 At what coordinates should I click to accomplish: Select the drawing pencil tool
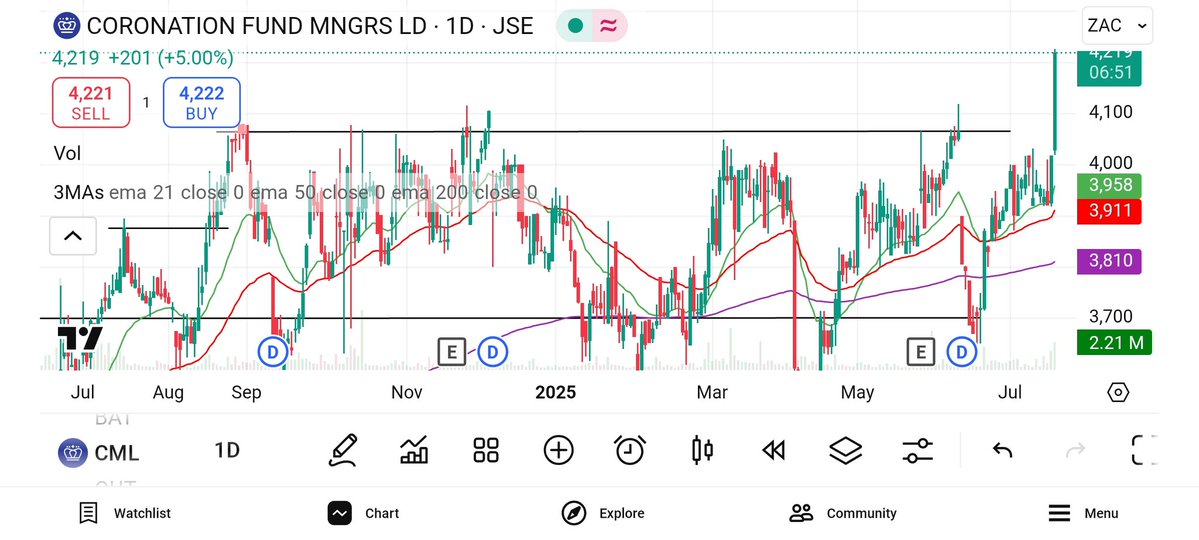343,450
